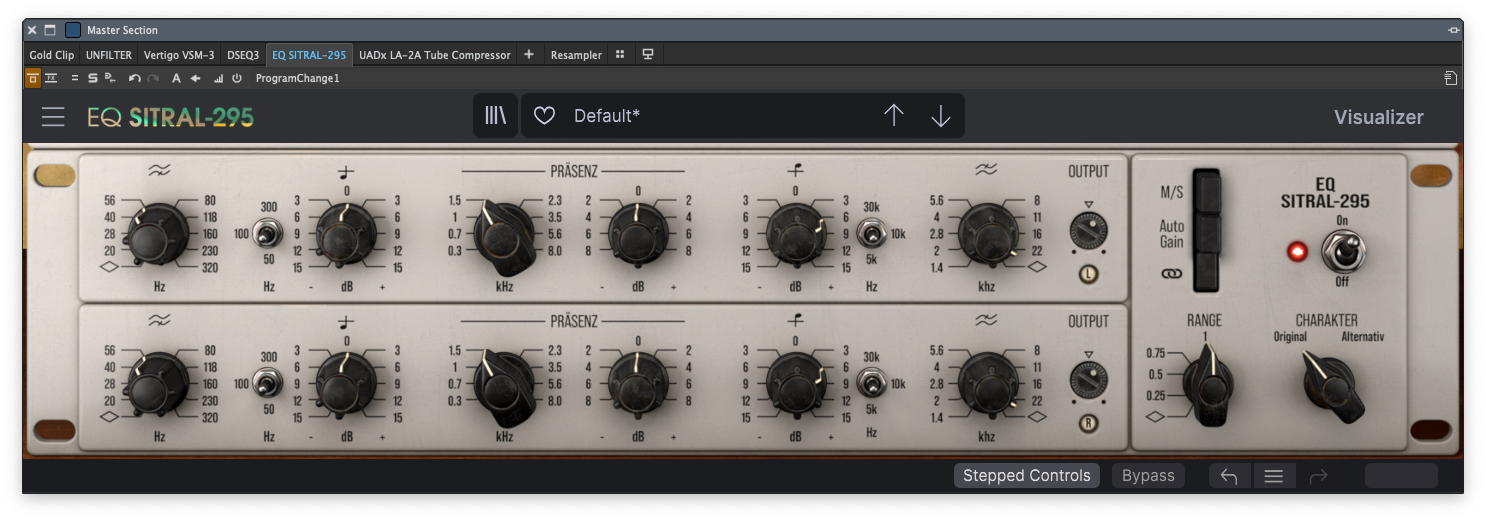
Task: Switch to the Vertigo VSM-3 tab
Action: pos(179,55)
